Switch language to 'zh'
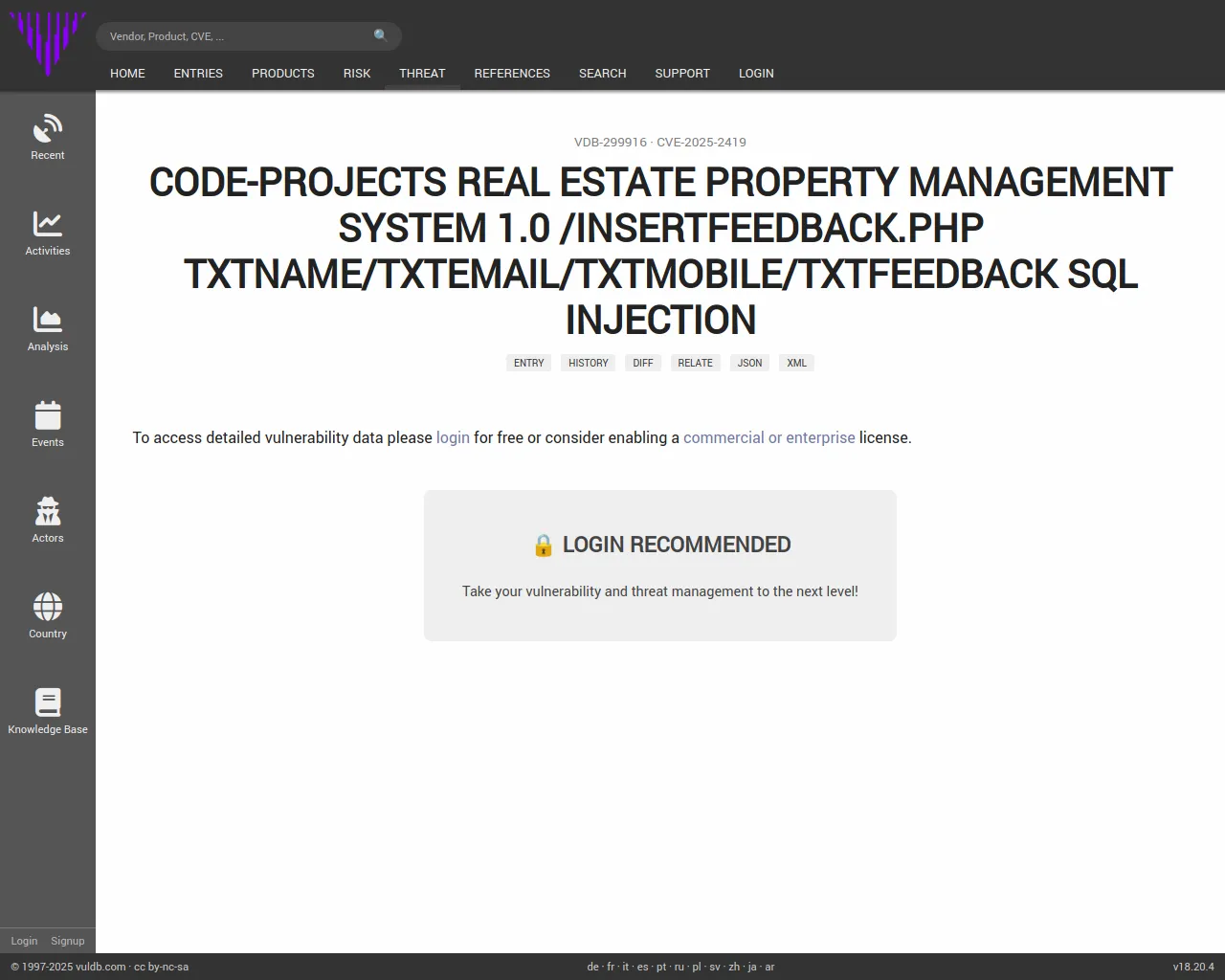 [x=734, y=967]
